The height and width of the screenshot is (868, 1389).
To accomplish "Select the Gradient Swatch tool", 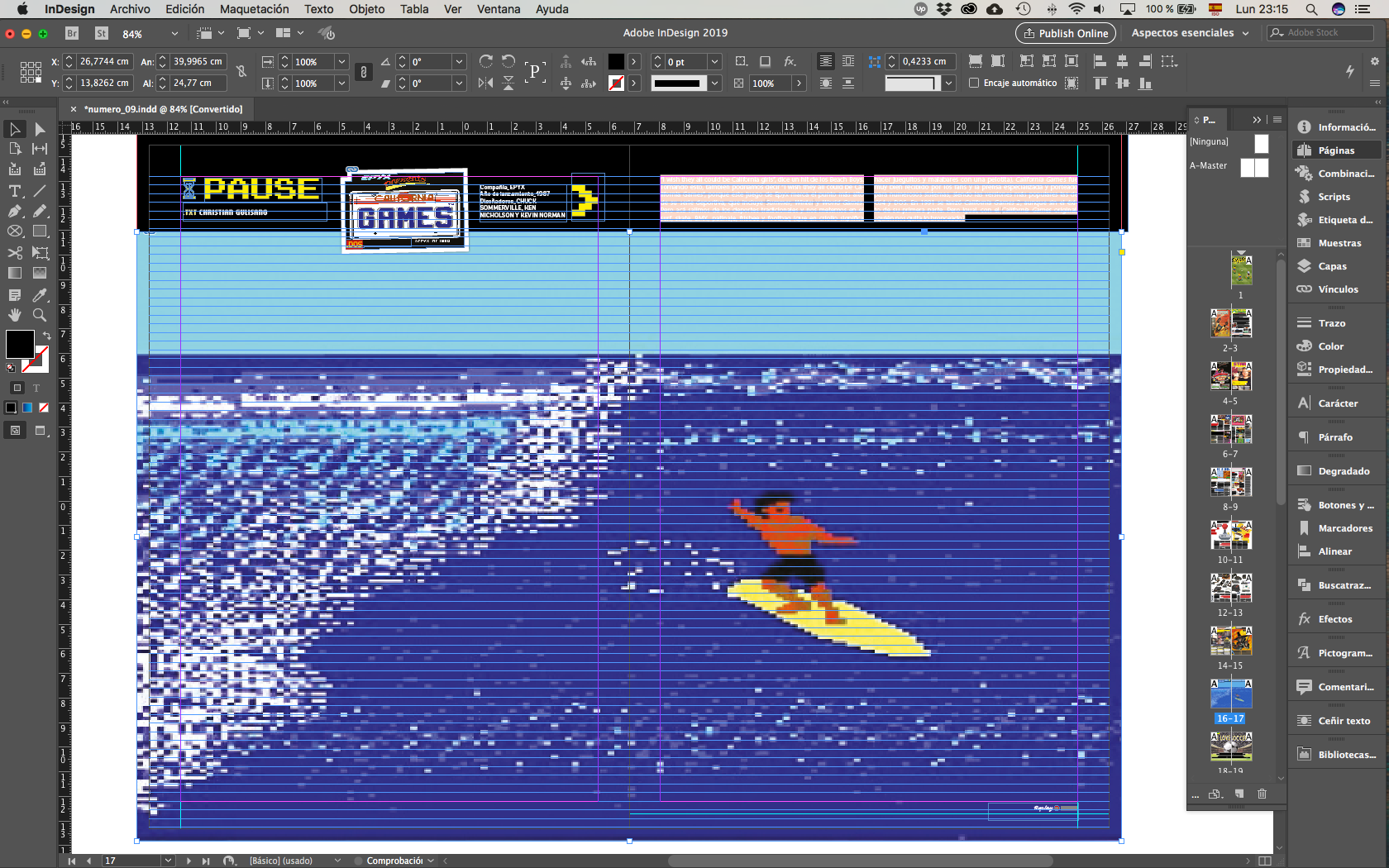I will pos(14,273).
